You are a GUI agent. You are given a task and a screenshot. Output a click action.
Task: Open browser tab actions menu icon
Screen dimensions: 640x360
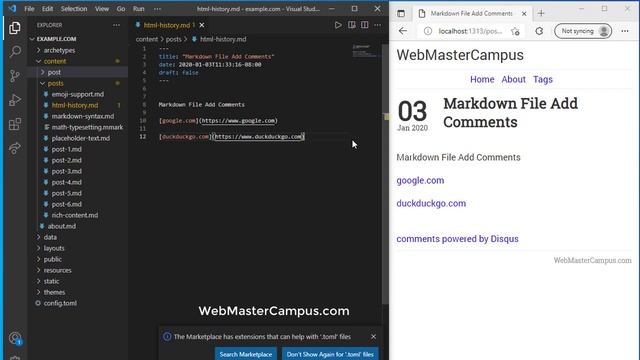click(401, 13)
